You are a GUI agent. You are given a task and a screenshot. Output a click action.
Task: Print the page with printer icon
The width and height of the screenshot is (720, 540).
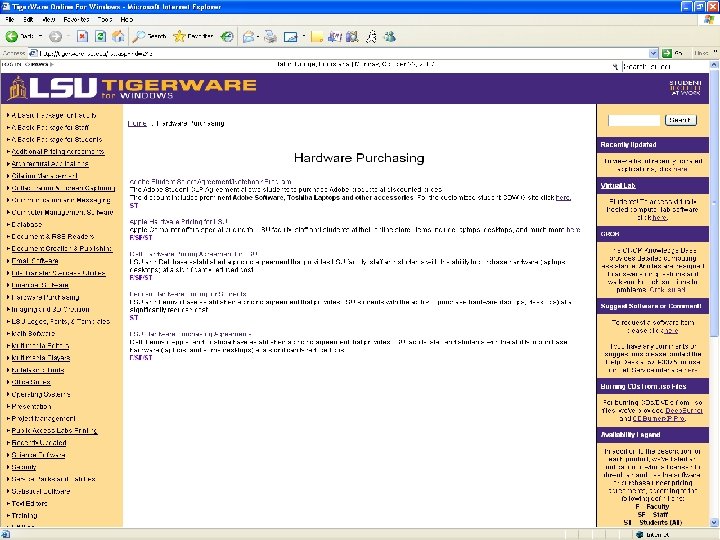coord(270,36)
